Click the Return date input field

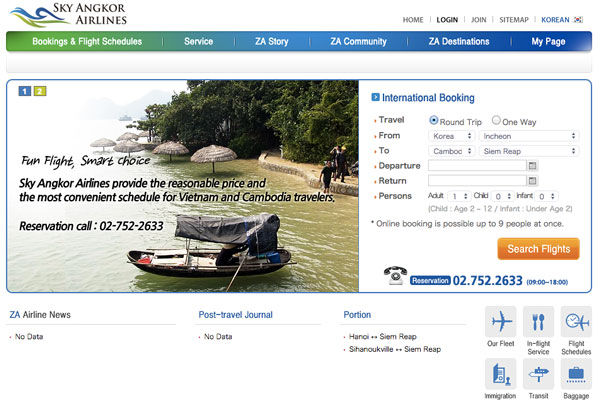[x=477, y=181]
